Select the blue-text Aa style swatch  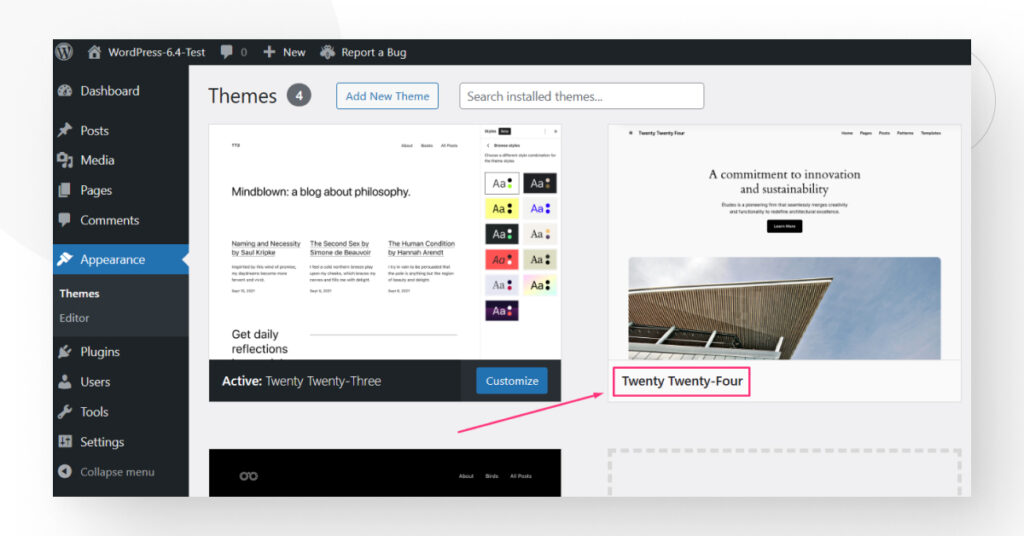[x=539, y=209]
